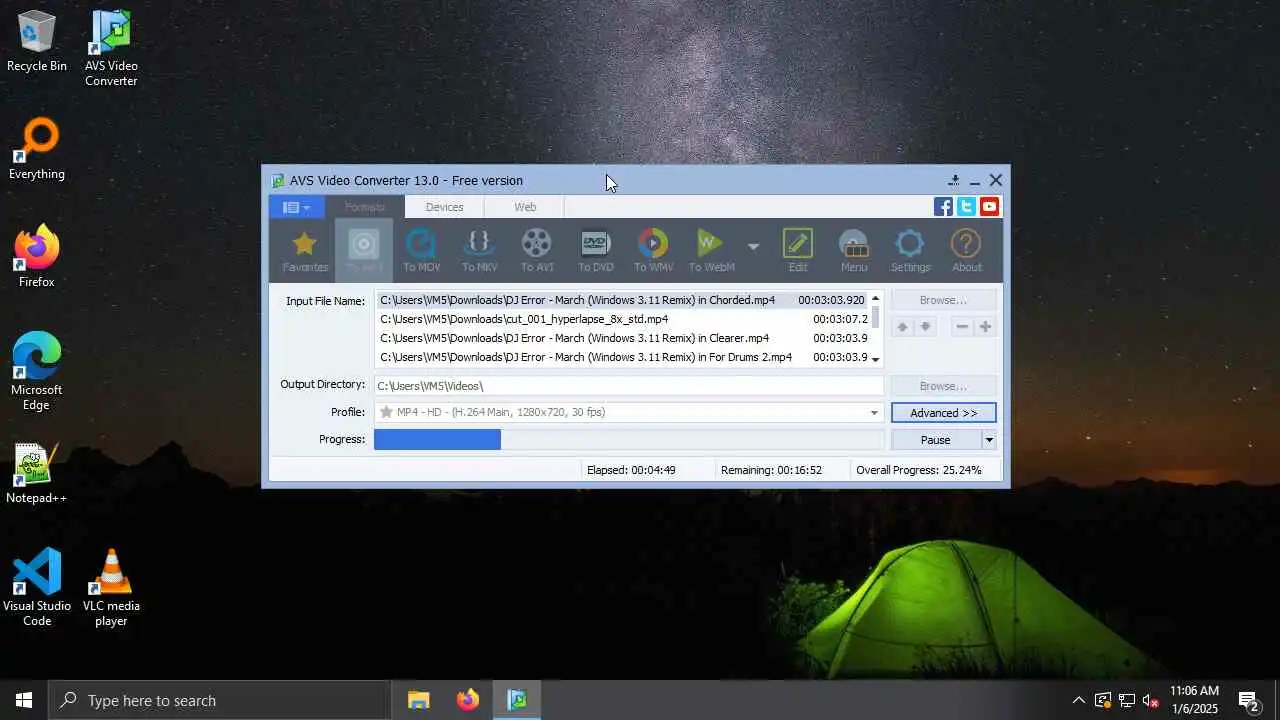The height and width of the screenshot is (720, 1280).
Task: Select the Microsoft Edge desktop shortcut
Action: 37,372
